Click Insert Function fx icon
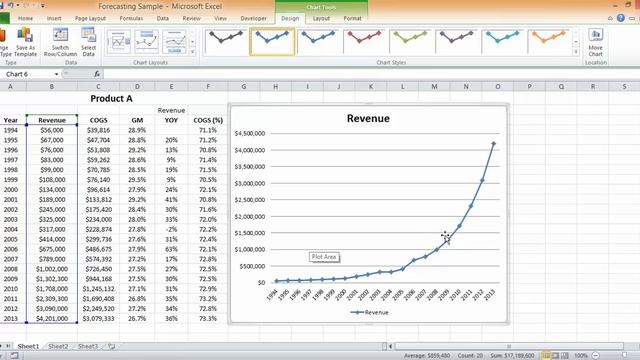640x360 pixels. point(97,74)
